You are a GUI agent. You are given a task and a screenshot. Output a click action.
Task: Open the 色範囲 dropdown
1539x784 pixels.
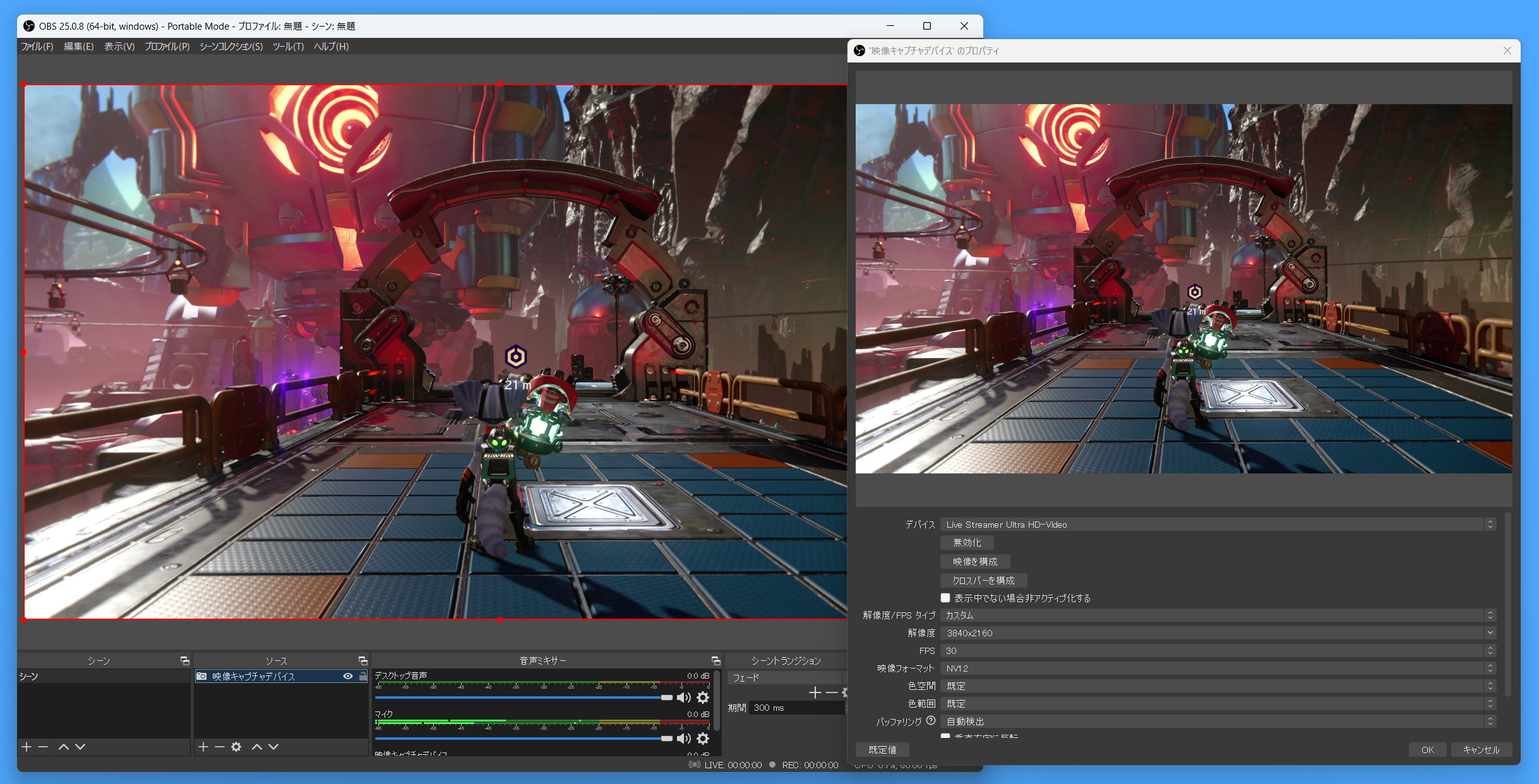1218,704
